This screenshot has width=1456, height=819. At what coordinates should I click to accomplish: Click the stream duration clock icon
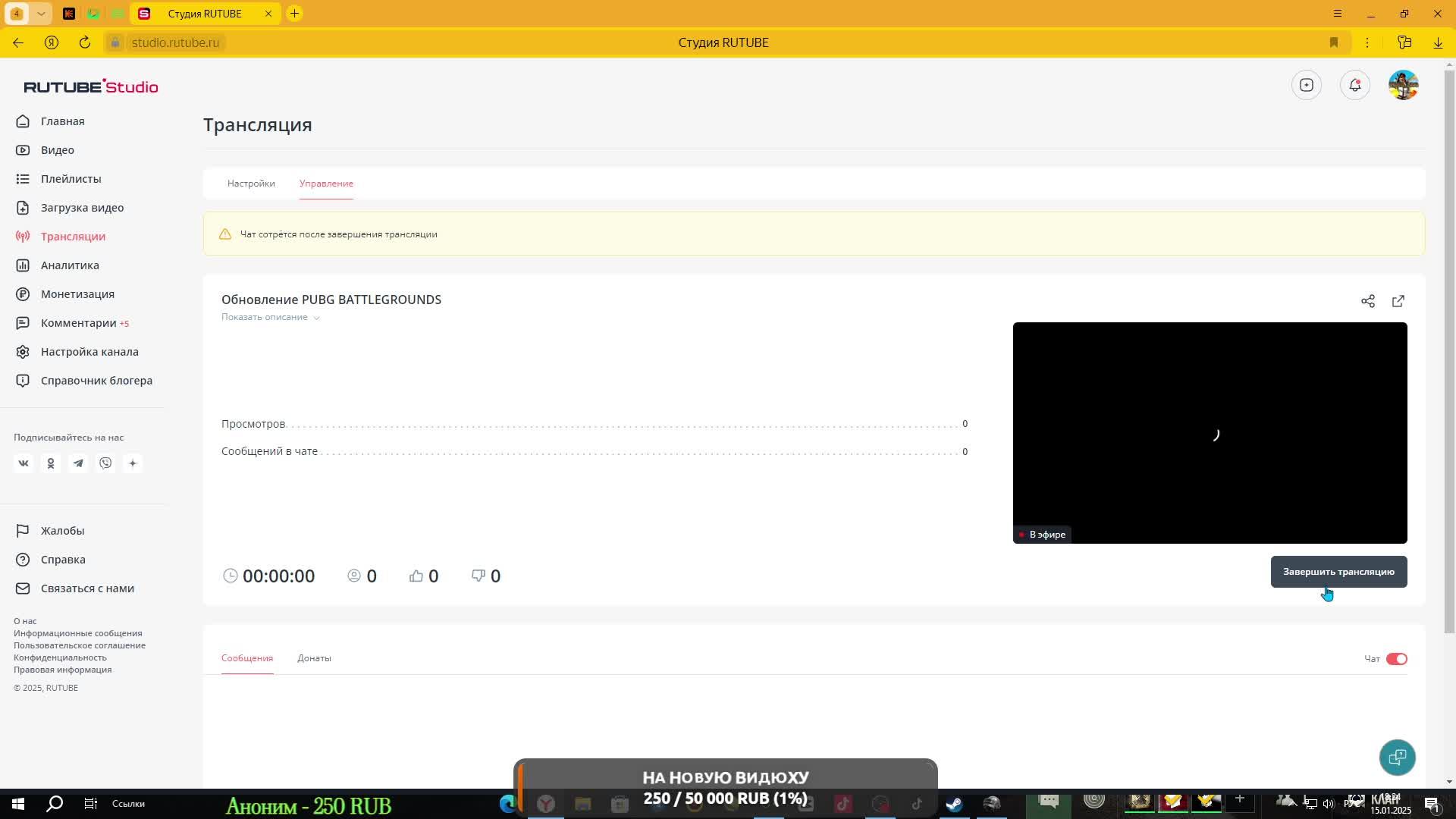tap(230, 576)
